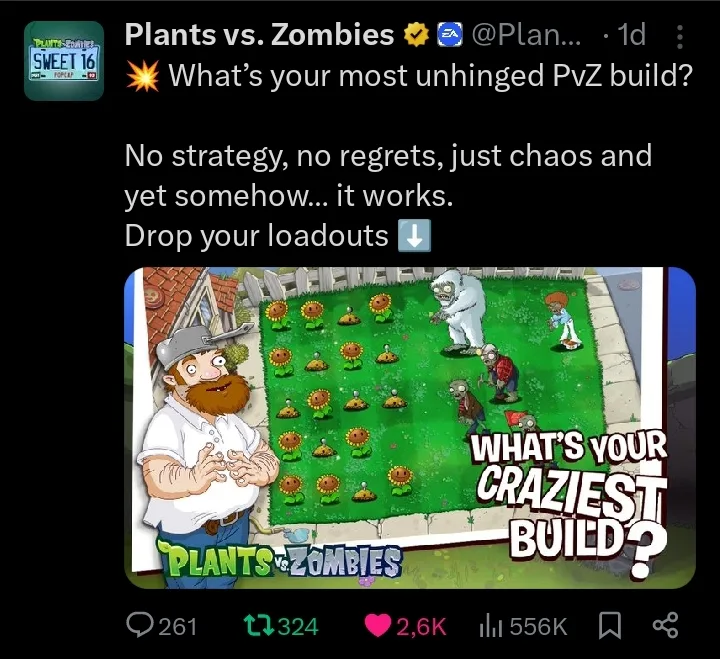The height and width of the screenshot is (659, 720).
Task: Open the Plants vs. Zombies account name
Action: 259,34
